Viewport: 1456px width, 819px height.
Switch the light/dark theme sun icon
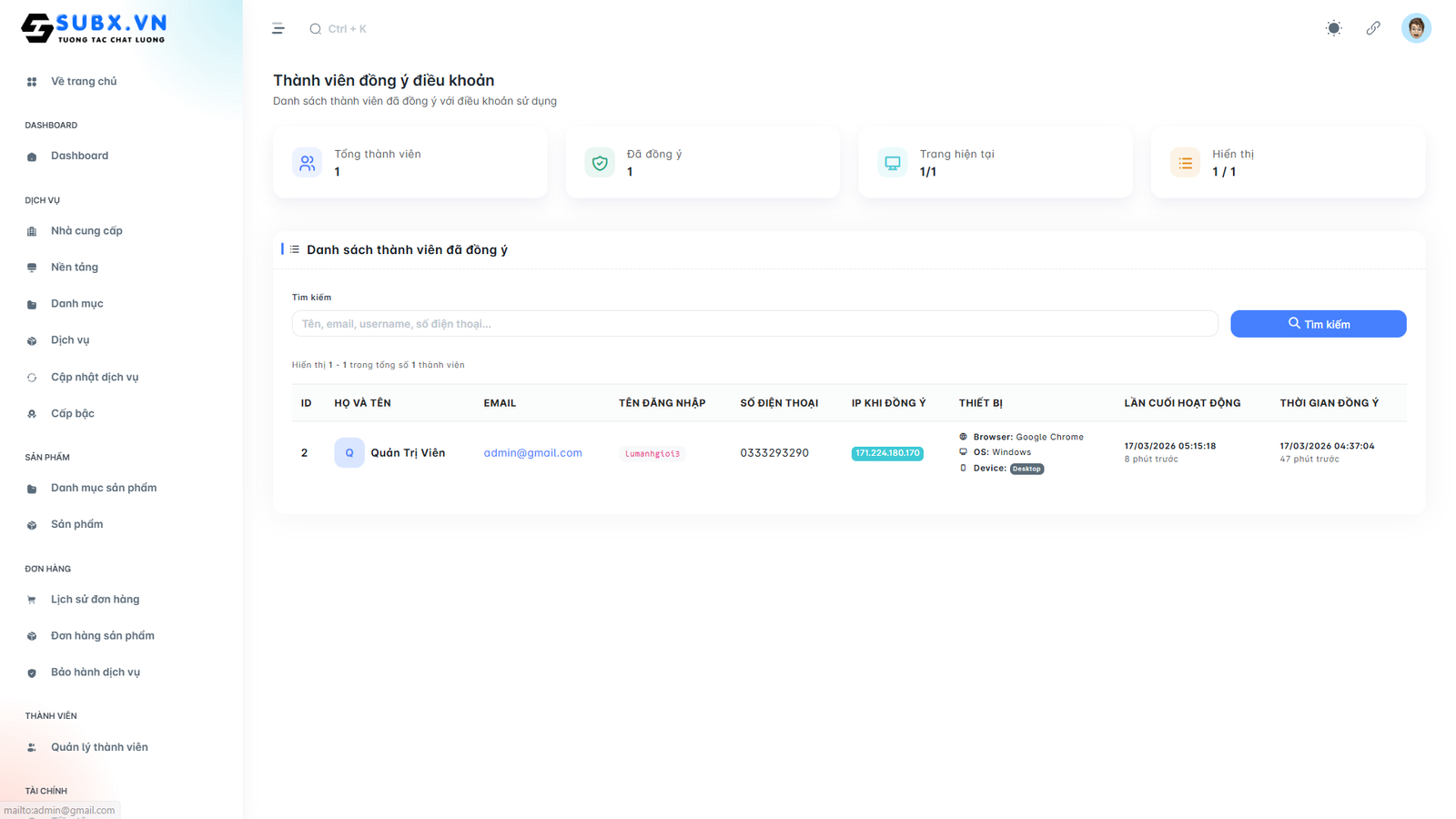[x=1333, y=28]
